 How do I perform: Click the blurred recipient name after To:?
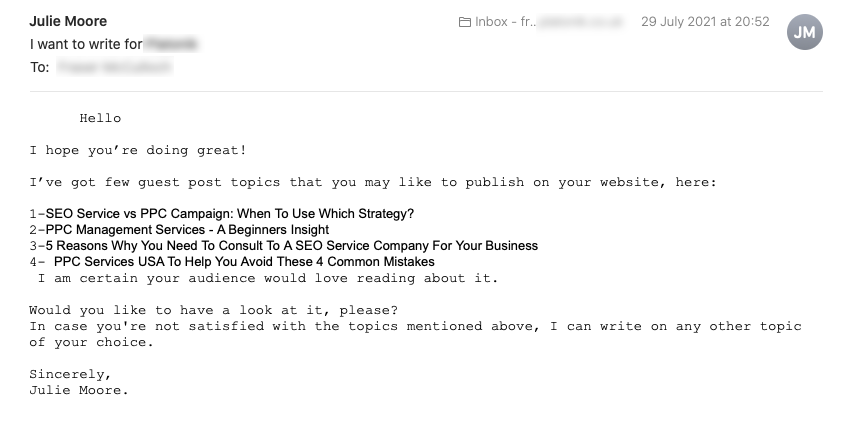click(114, 67)
